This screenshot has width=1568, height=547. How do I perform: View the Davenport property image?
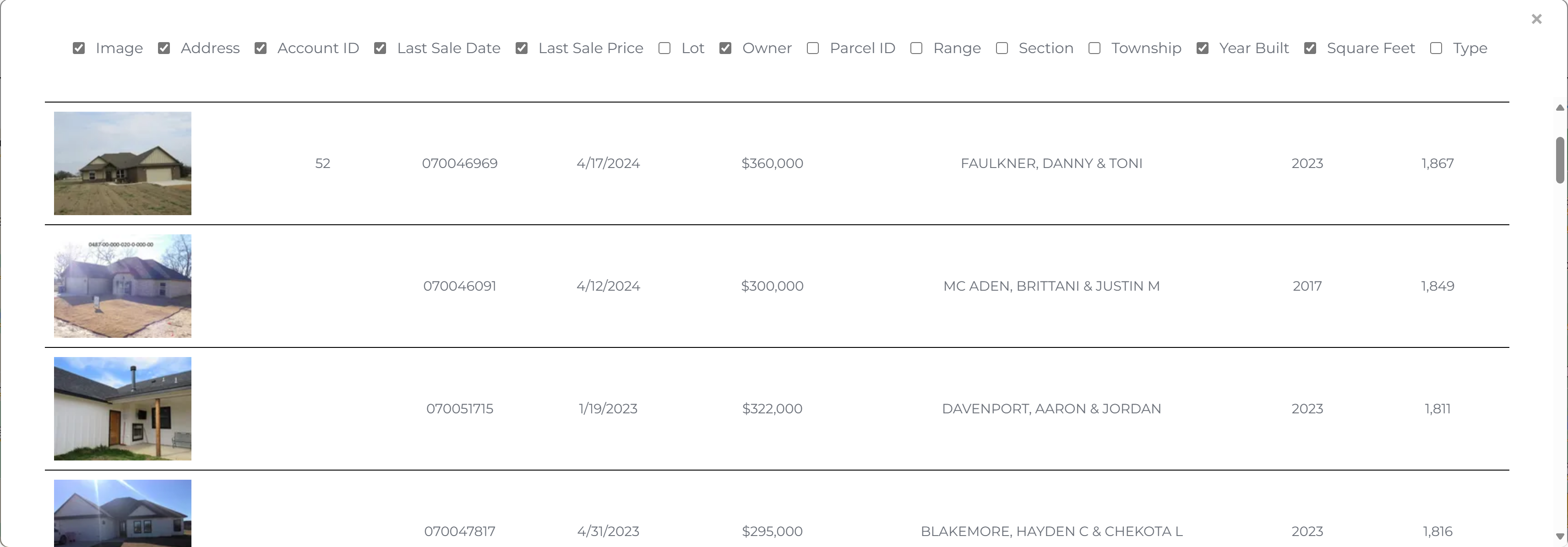pos(122,408)
